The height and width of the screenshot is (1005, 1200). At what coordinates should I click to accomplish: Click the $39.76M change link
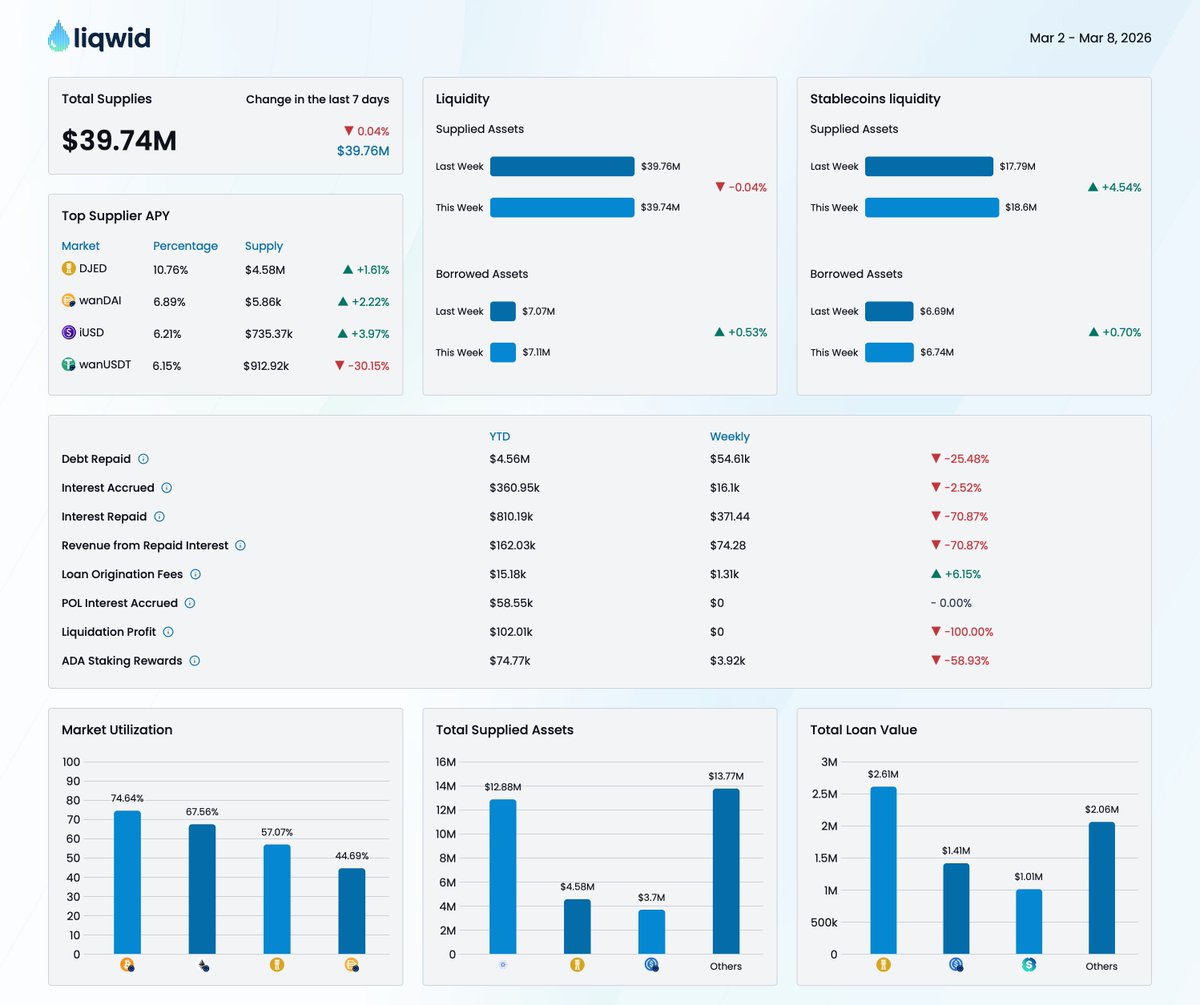click(361, 150)
